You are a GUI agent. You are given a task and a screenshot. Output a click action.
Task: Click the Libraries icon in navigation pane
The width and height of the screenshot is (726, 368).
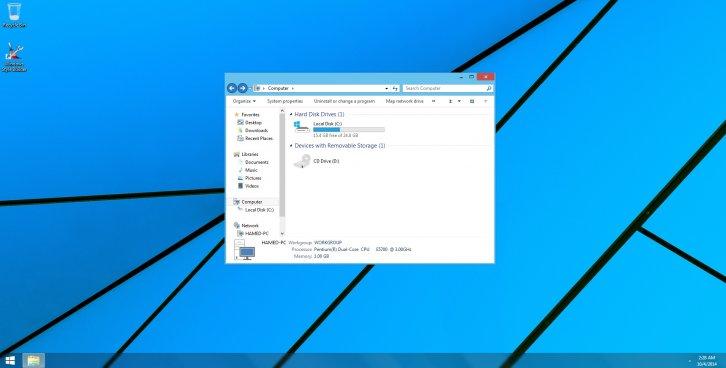(237, 154)
